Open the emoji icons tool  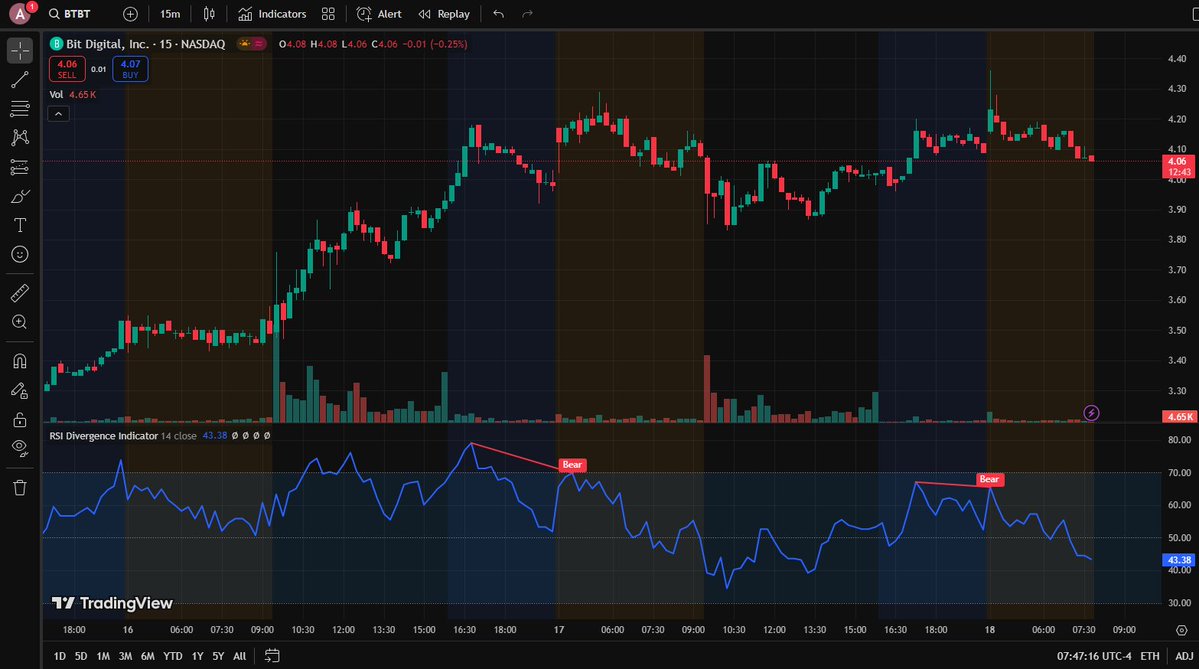click(x=20, y=254)
